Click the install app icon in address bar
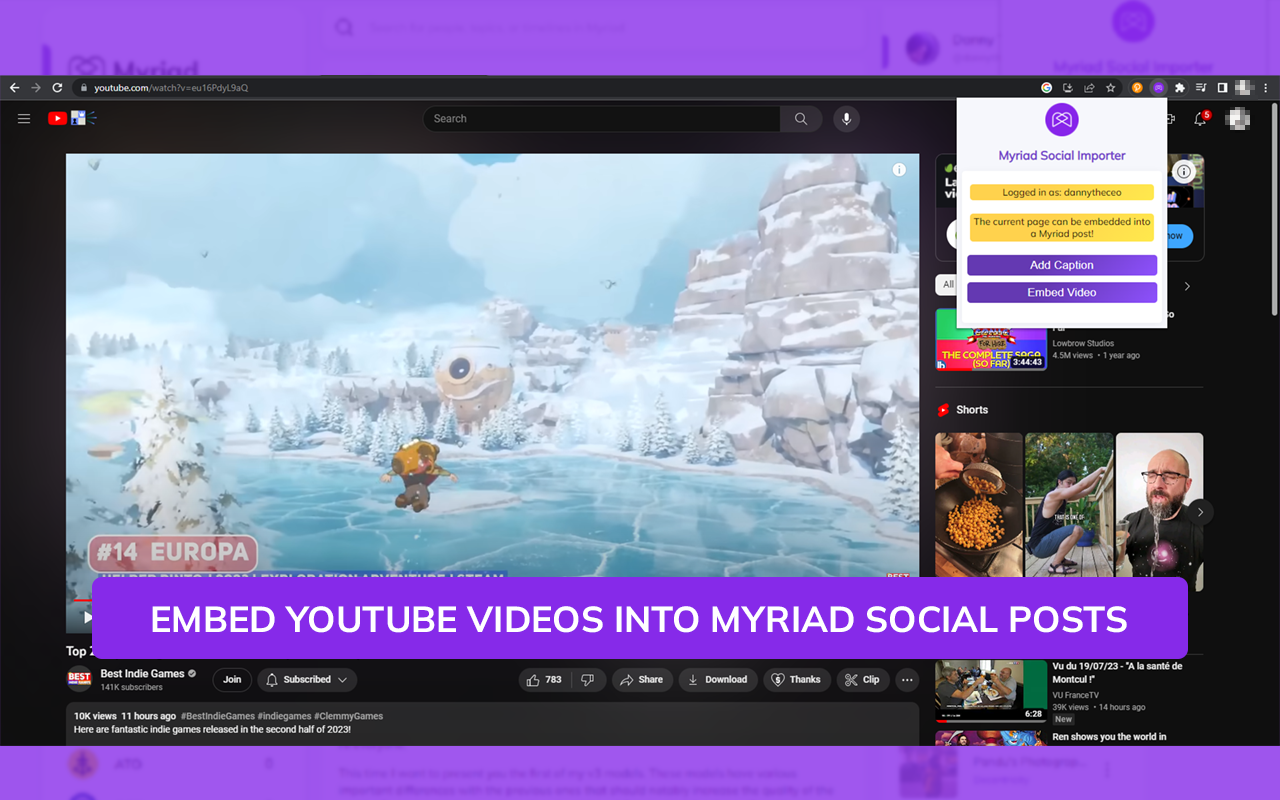 point(1067,88)
